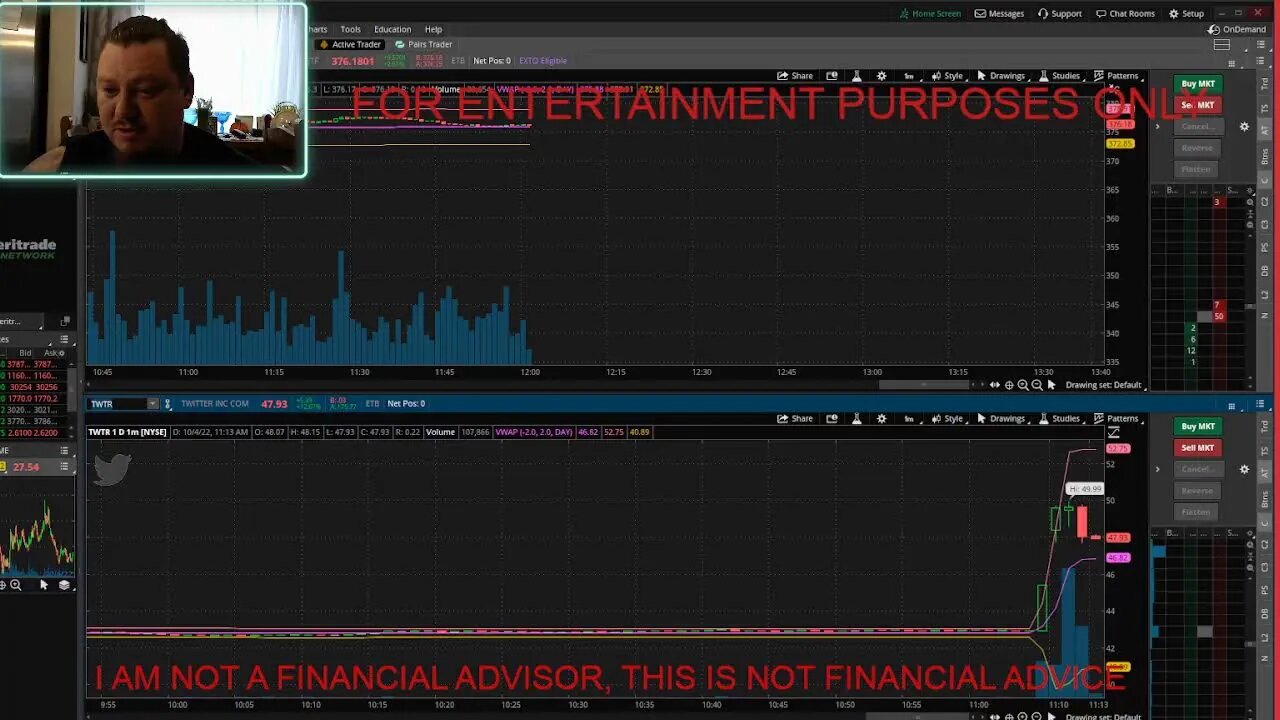The image size is (1280, 720).
Task: Toggle the AT sidebar tab in lower panel
Action: [1265, 475]
